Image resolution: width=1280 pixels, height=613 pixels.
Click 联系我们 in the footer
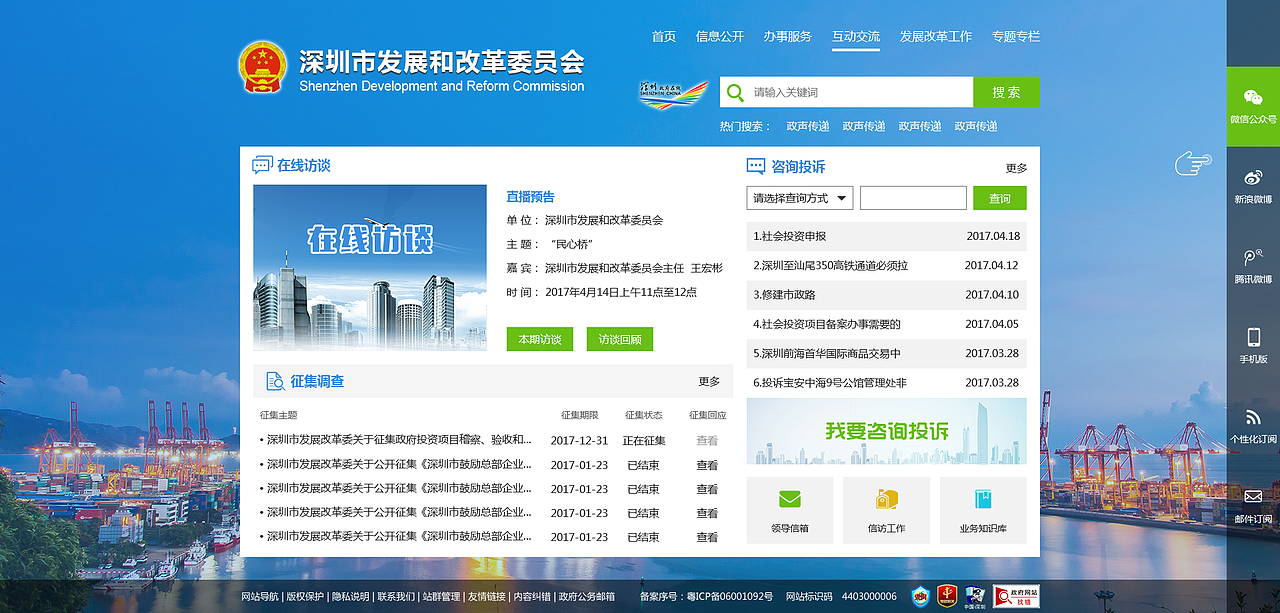point(396,596)
